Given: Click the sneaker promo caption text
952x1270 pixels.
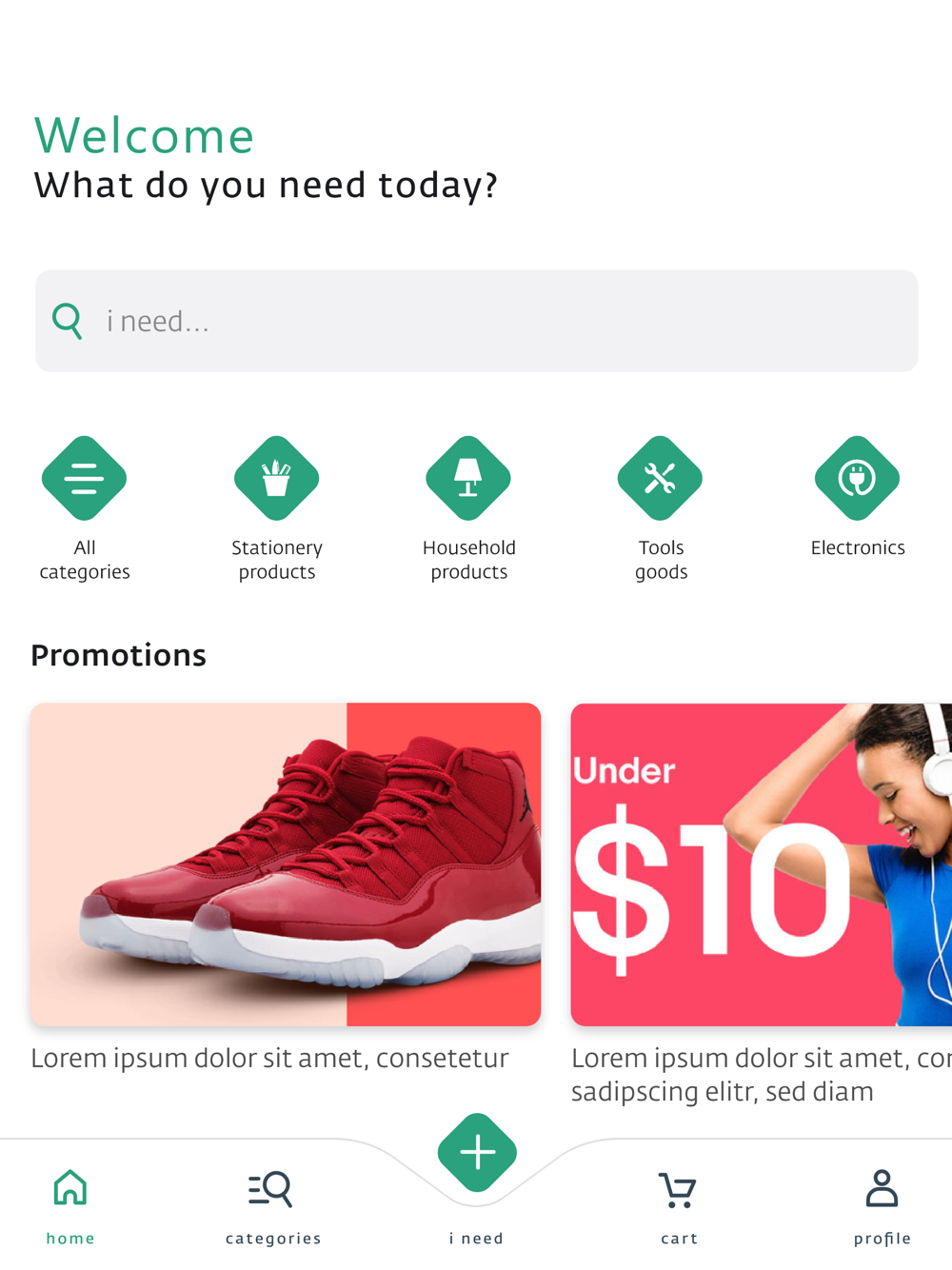Looking at the screenshot, I should pos(269,1059).
